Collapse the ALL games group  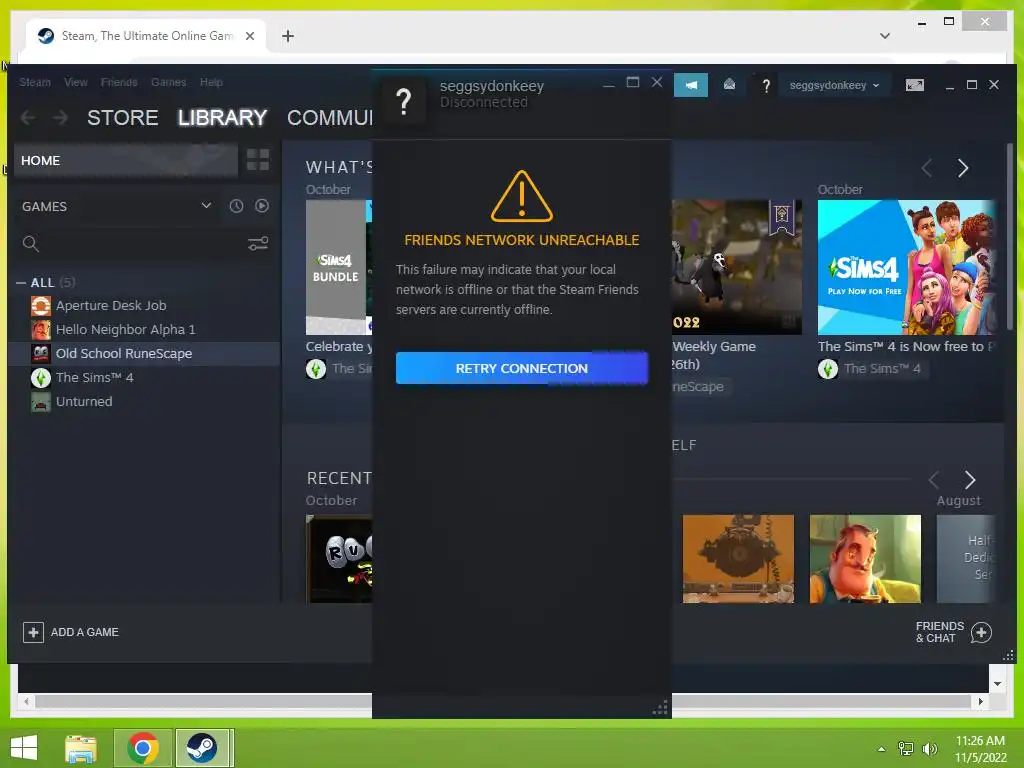[21, 283]
